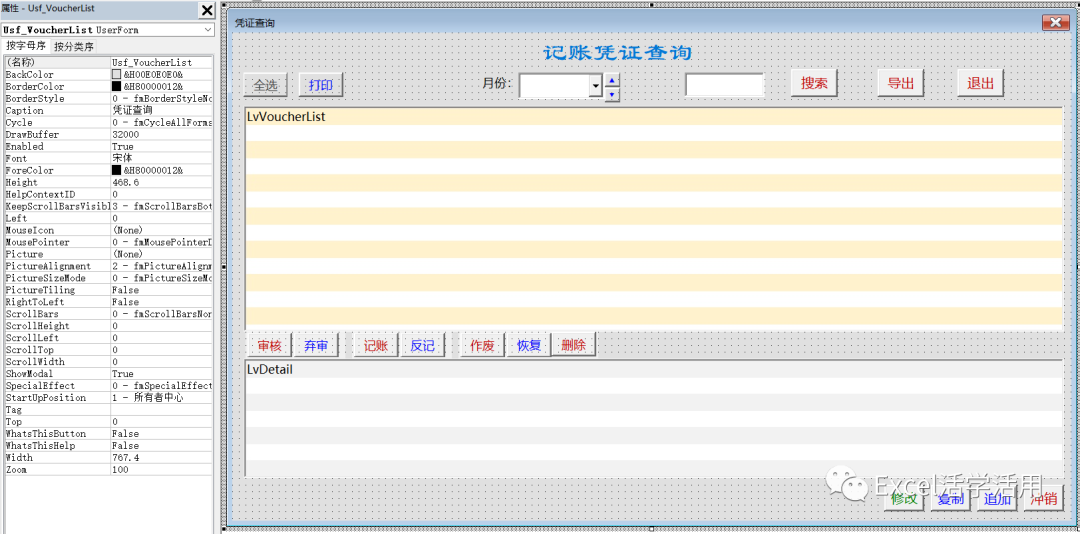Select the MousePointer property row
1080x534 pixels.
108,242
